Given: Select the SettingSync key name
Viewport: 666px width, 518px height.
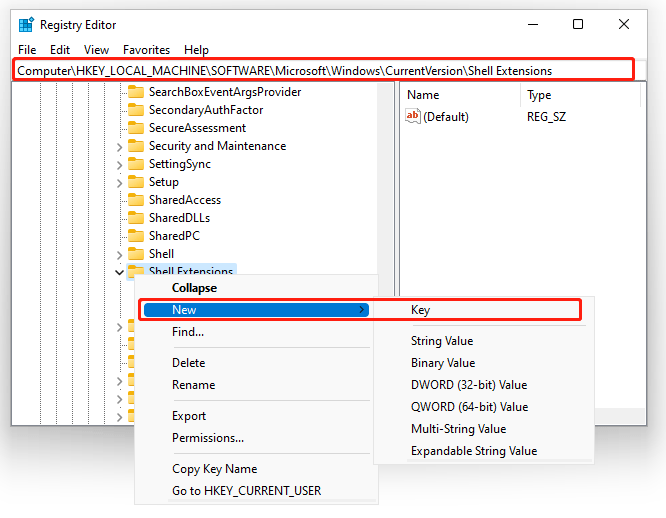Looking at the screenshot, I should pyautogui.click(x=180, y=164).
